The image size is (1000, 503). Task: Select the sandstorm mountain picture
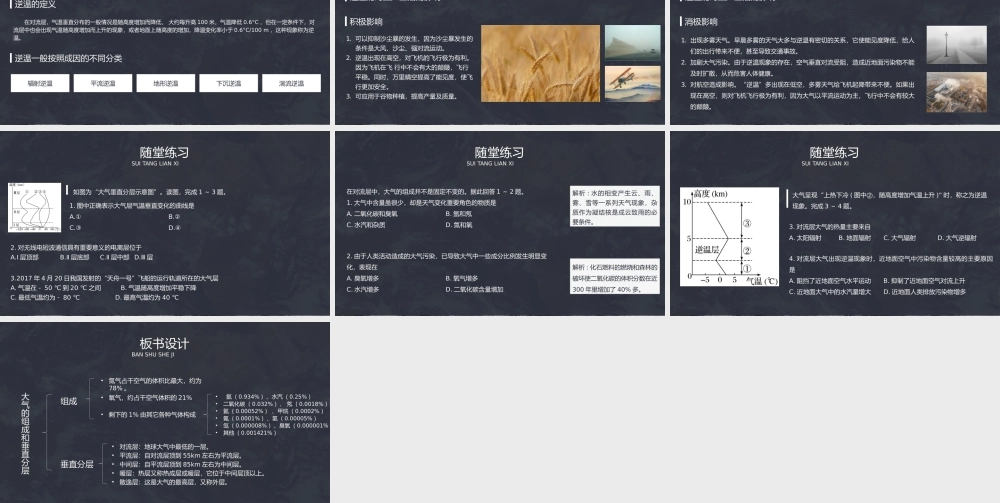(633, 43)
